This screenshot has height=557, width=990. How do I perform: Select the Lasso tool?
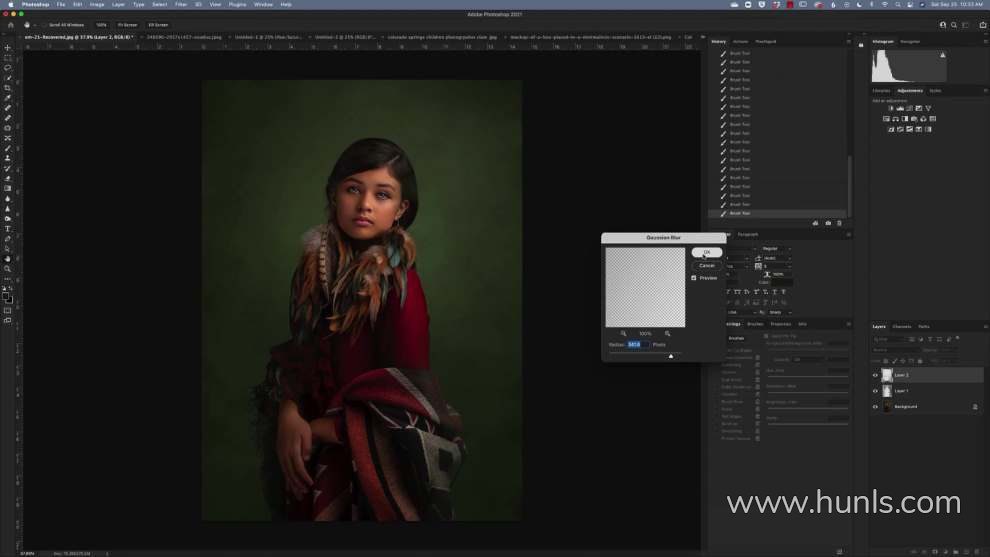[x=8, y=68]
